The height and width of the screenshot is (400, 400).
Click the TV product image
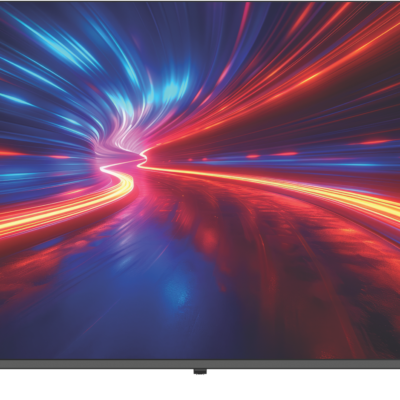[200, 187]
